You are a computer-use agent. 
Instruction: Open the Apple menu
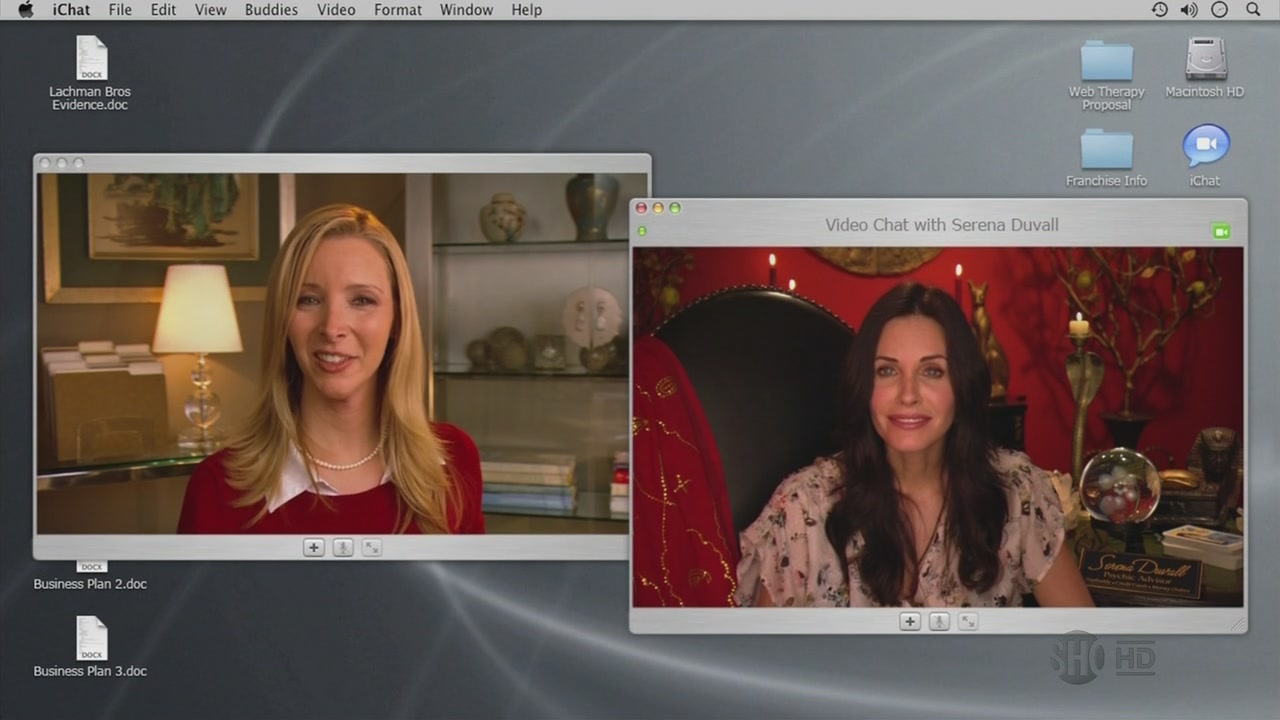(26, 10)
